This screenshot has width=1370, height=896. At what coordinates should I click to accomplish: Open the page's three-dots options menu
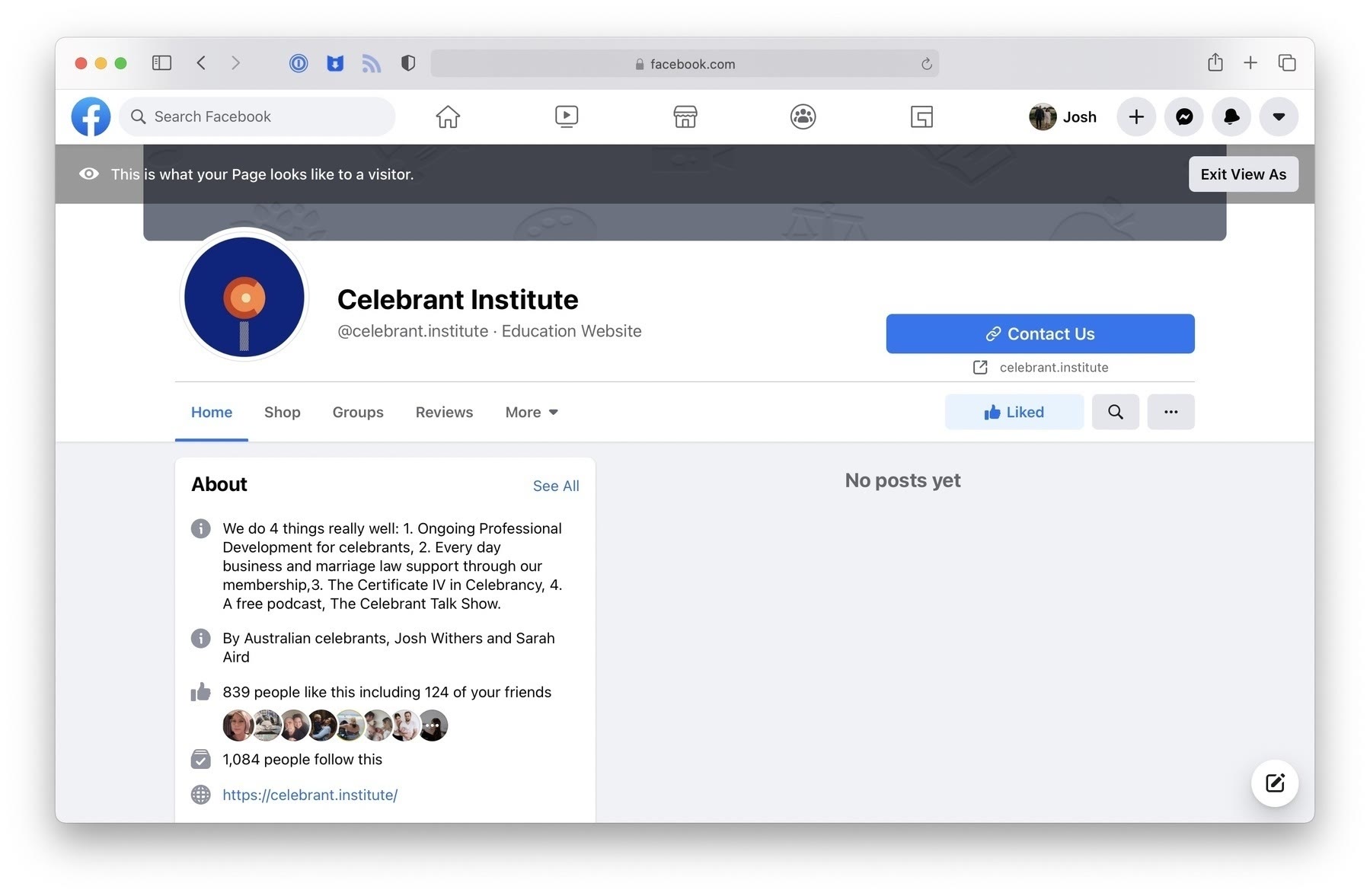pos(1170,412)
